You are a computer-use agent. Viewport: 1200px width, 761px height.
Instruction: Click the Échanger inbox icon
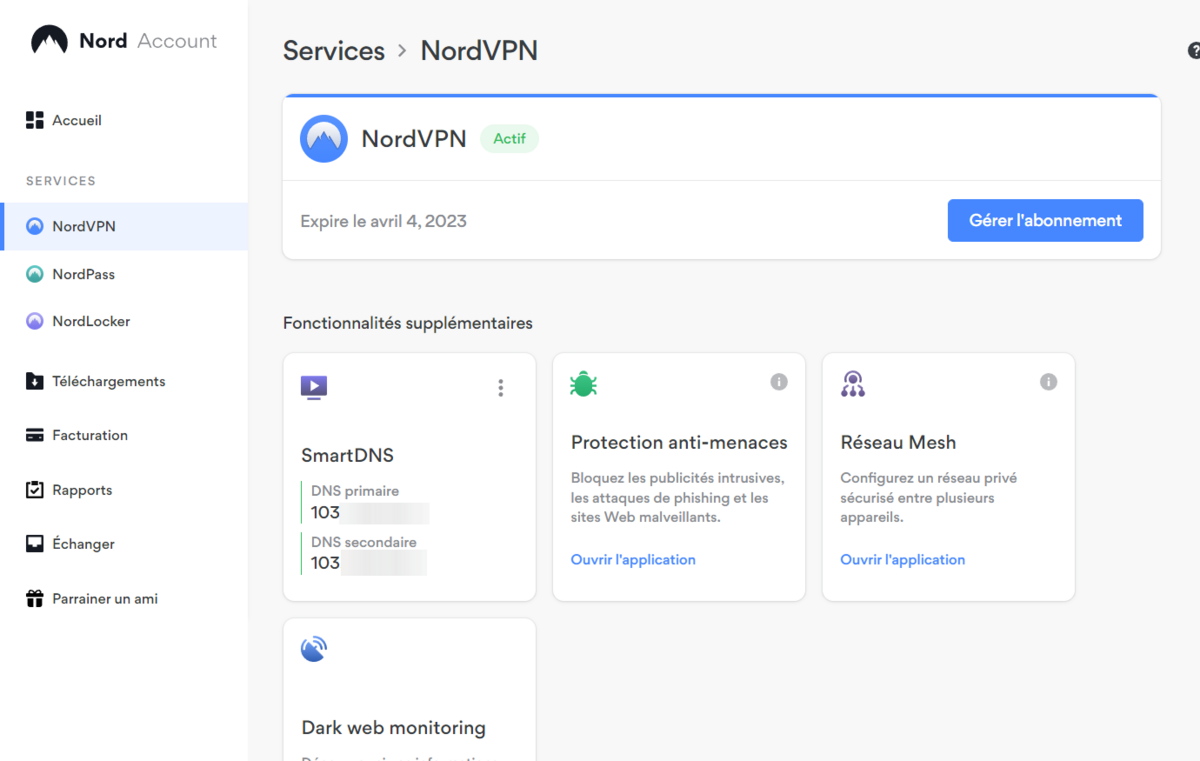coord(35,544)
